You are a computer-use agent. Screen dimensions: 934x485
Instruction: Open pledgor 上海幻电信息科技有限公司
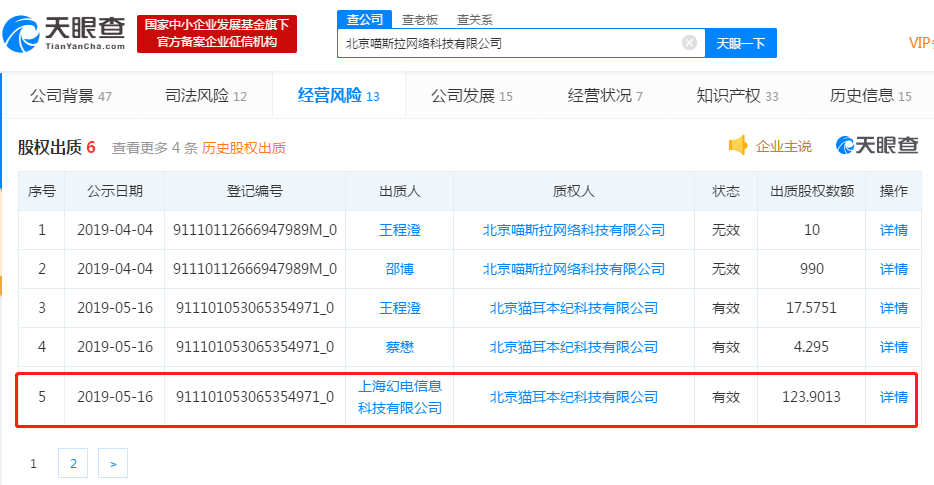tap(400, 397)
